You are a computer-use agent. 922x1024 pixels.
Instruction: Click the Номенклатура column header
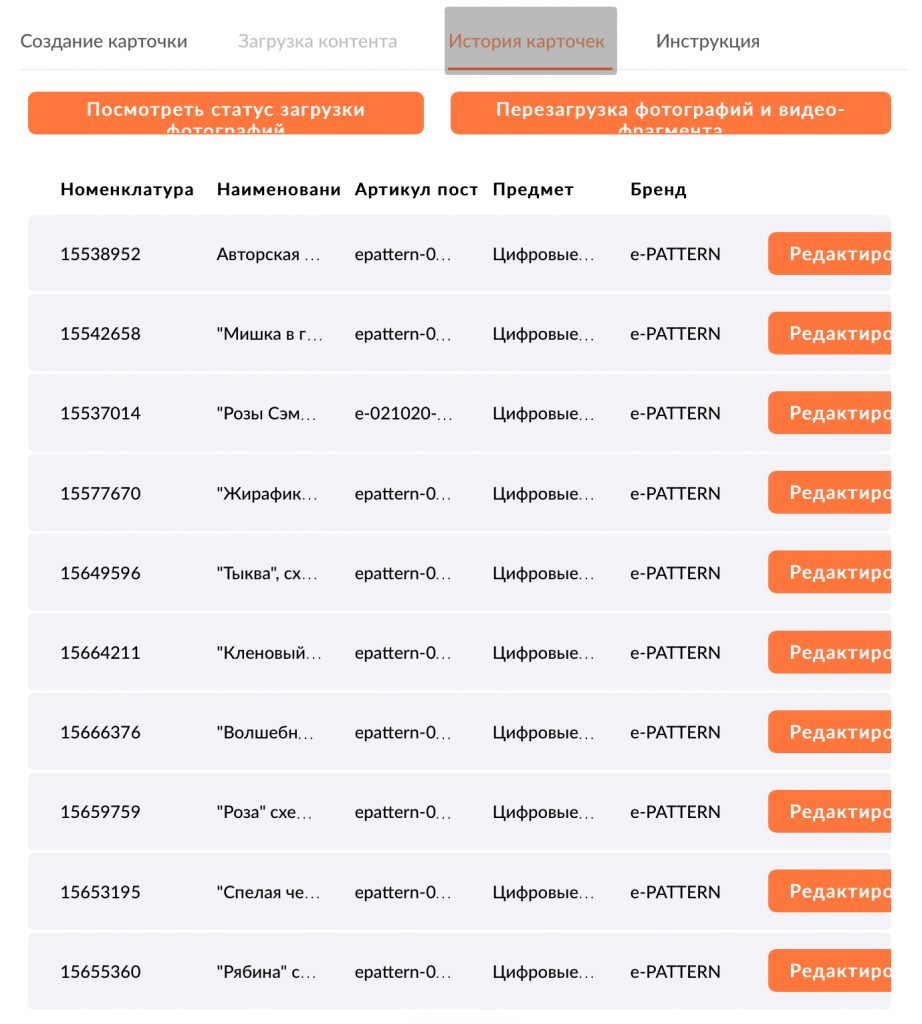127,190
